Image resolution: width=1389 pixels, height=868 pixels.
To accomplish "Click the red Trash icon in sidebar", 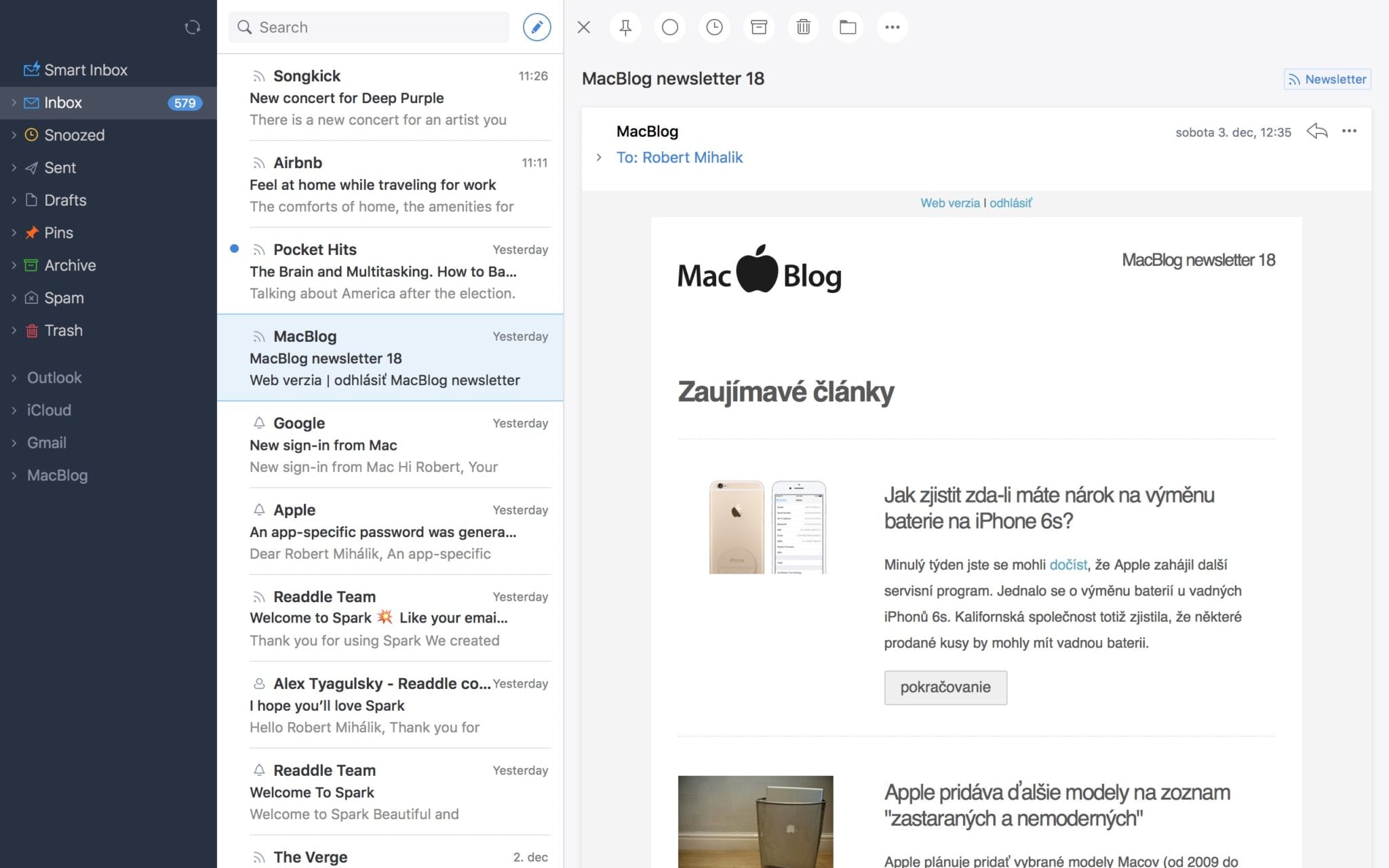I will point(31,330).
